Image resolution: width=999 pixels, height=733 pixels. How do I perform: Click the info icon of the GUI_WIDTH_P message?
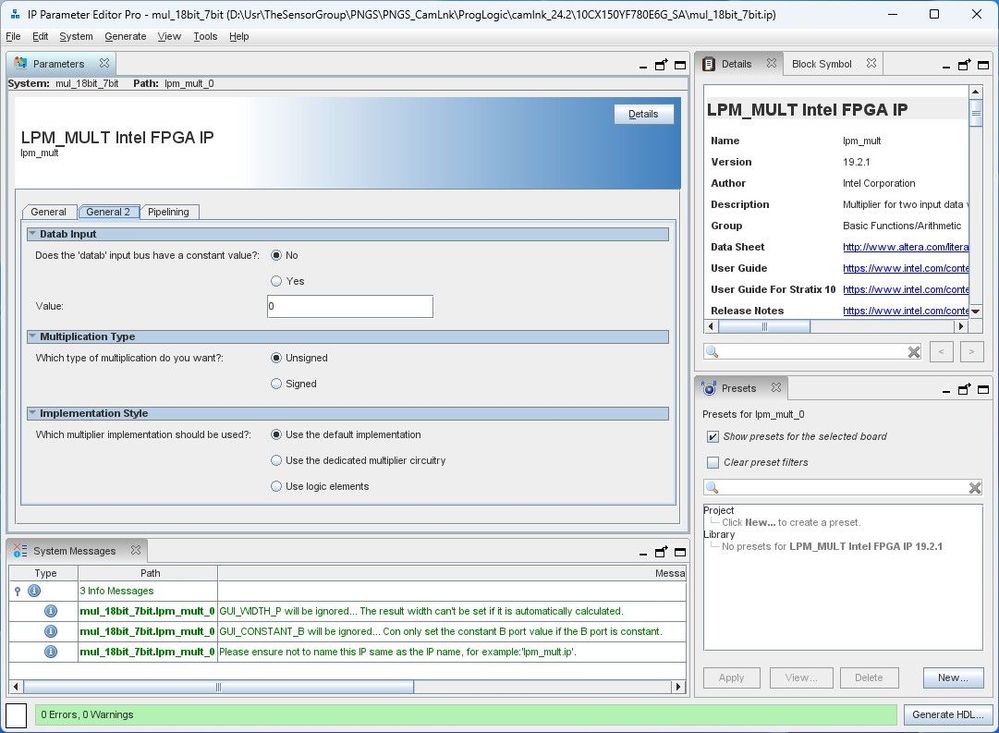(50, 611)
